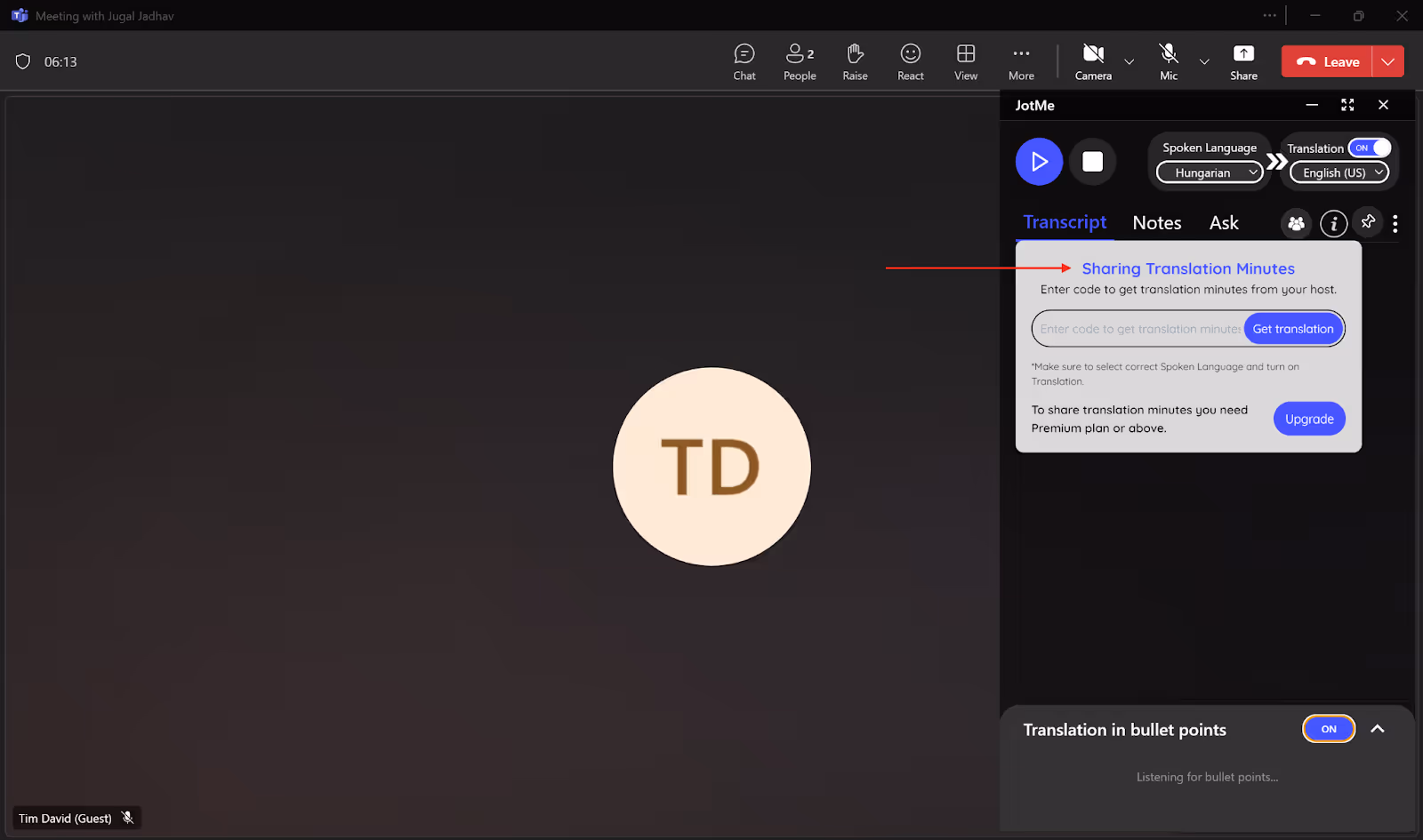Switch to the Ask tab
The height and width of the screenshot is (840, 1423).
coord(1224,223)
